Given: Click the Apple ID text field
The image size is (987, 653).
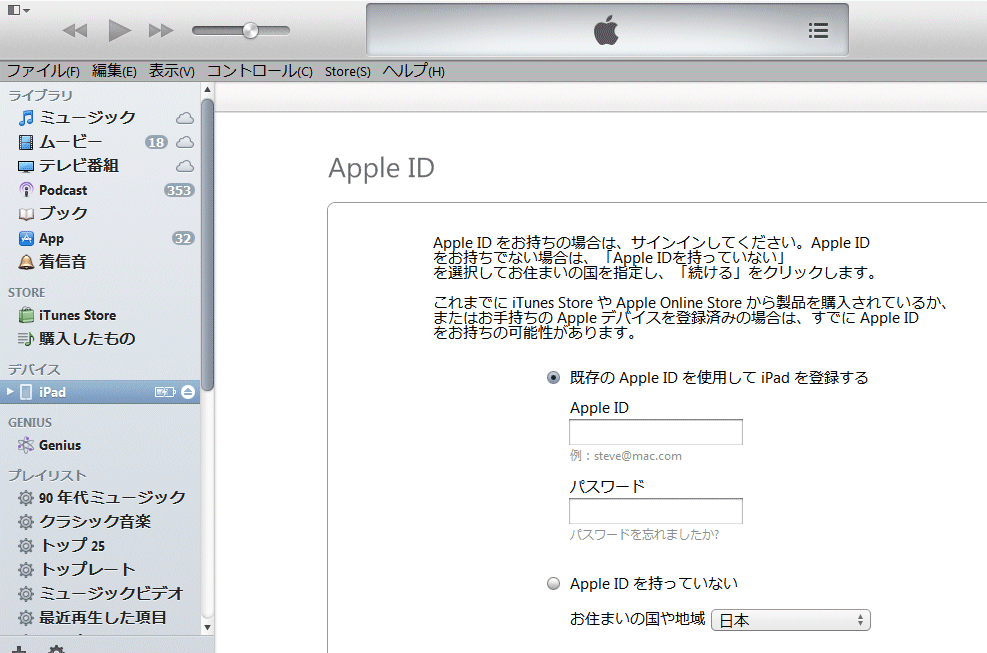Looking at the screenshot, I should [x=655, y=432].
